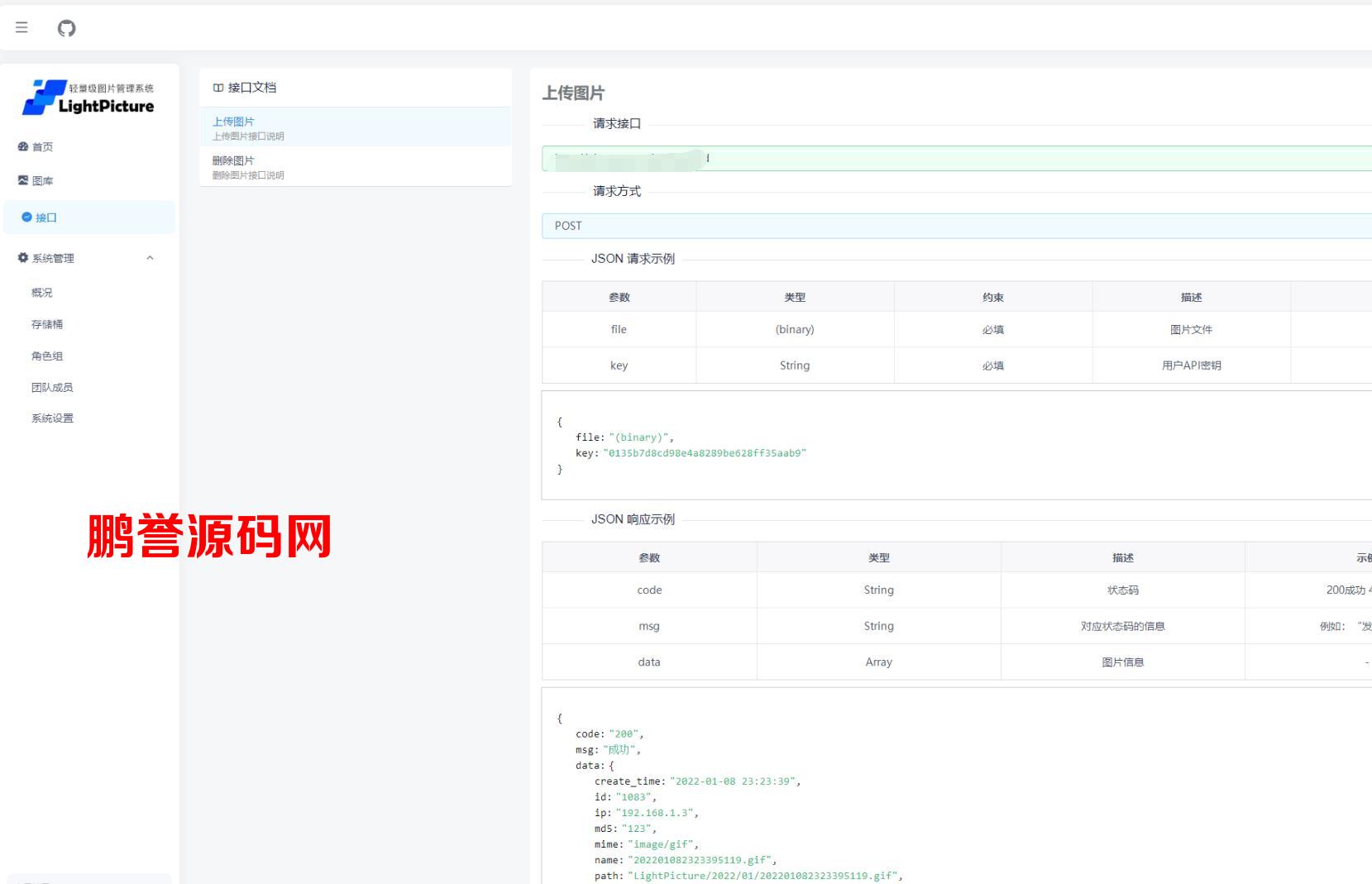
Task: Click the blurred 请求接口 URL box
Action: [956, 158]
